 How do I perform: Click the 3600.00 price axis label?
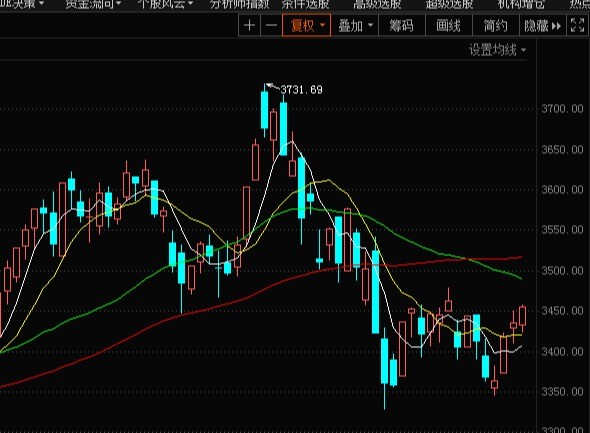pos(562,190)
